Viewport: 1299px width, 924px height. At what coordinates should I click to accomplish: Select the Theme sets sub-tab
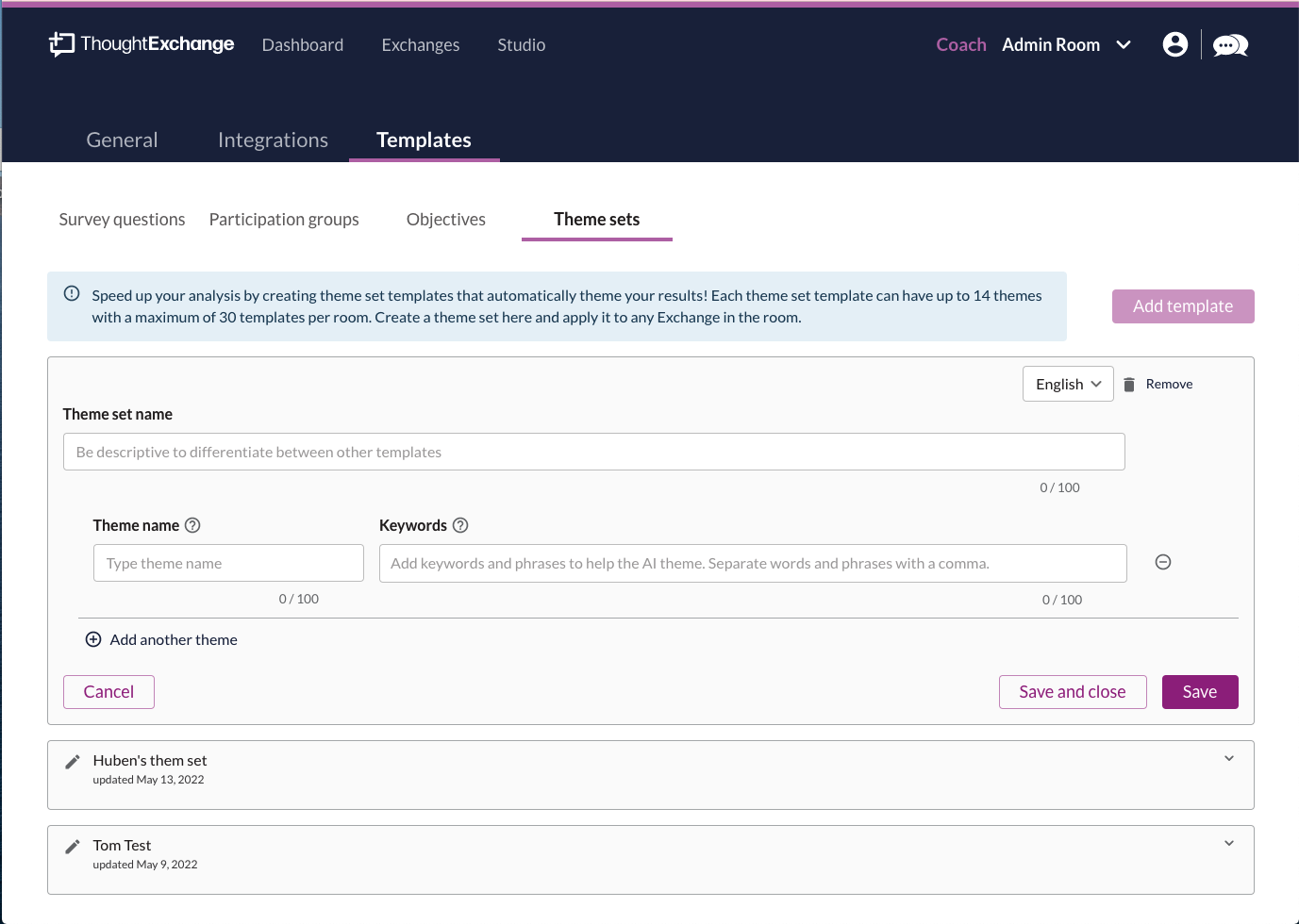pos(597,219)
